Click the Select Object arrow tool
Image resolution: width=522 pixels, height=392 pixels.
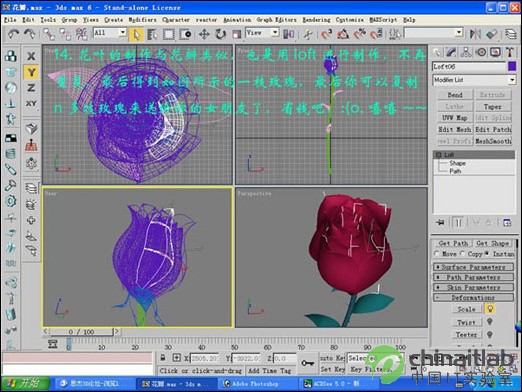click(136, 34)
